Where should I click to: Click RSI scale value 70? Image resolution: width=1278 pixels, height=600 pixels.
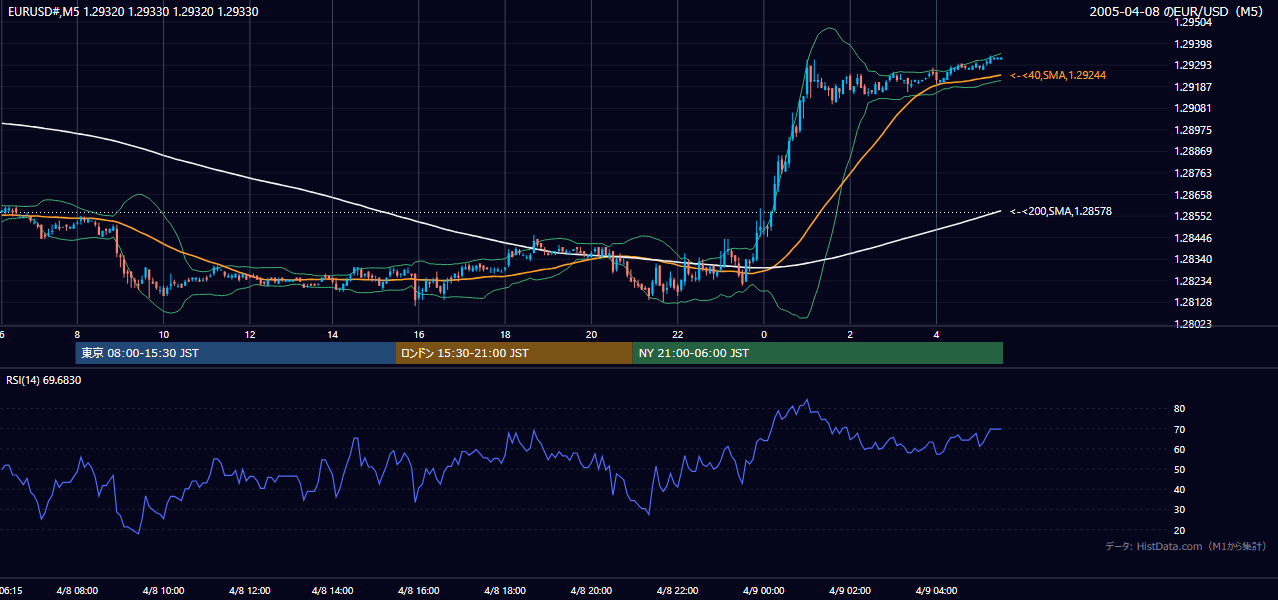(x=1179, y=429)
